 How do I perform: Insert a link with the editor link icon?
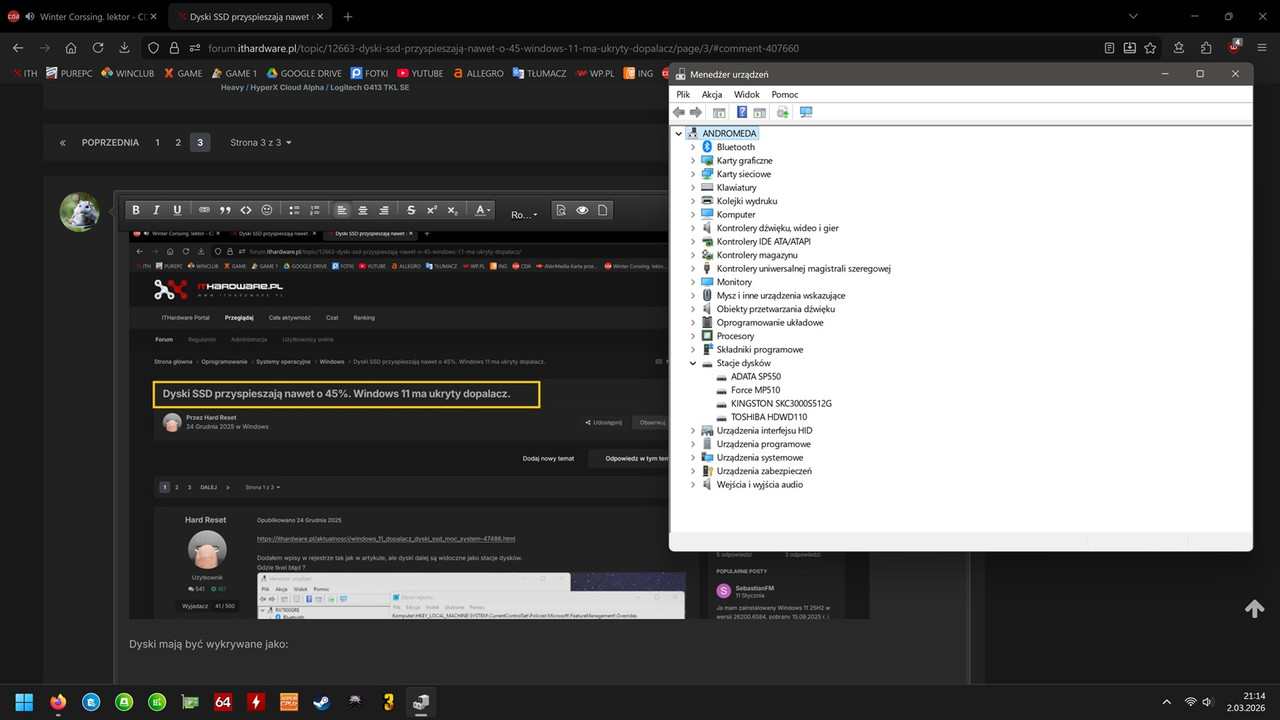point(204,210)
